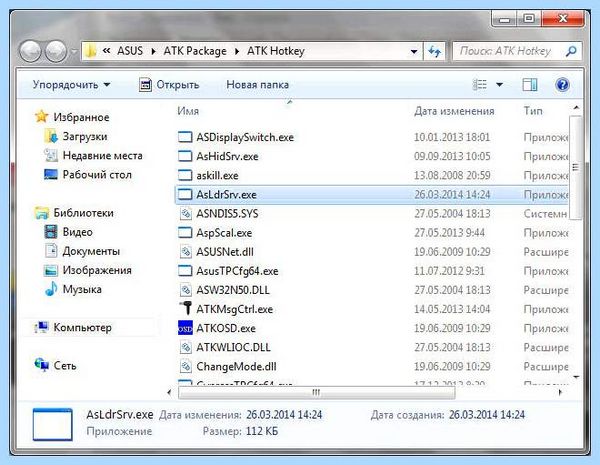Go forward with the Forward navigation arrow
Screen dimensions: 600x465
[56, 51]
